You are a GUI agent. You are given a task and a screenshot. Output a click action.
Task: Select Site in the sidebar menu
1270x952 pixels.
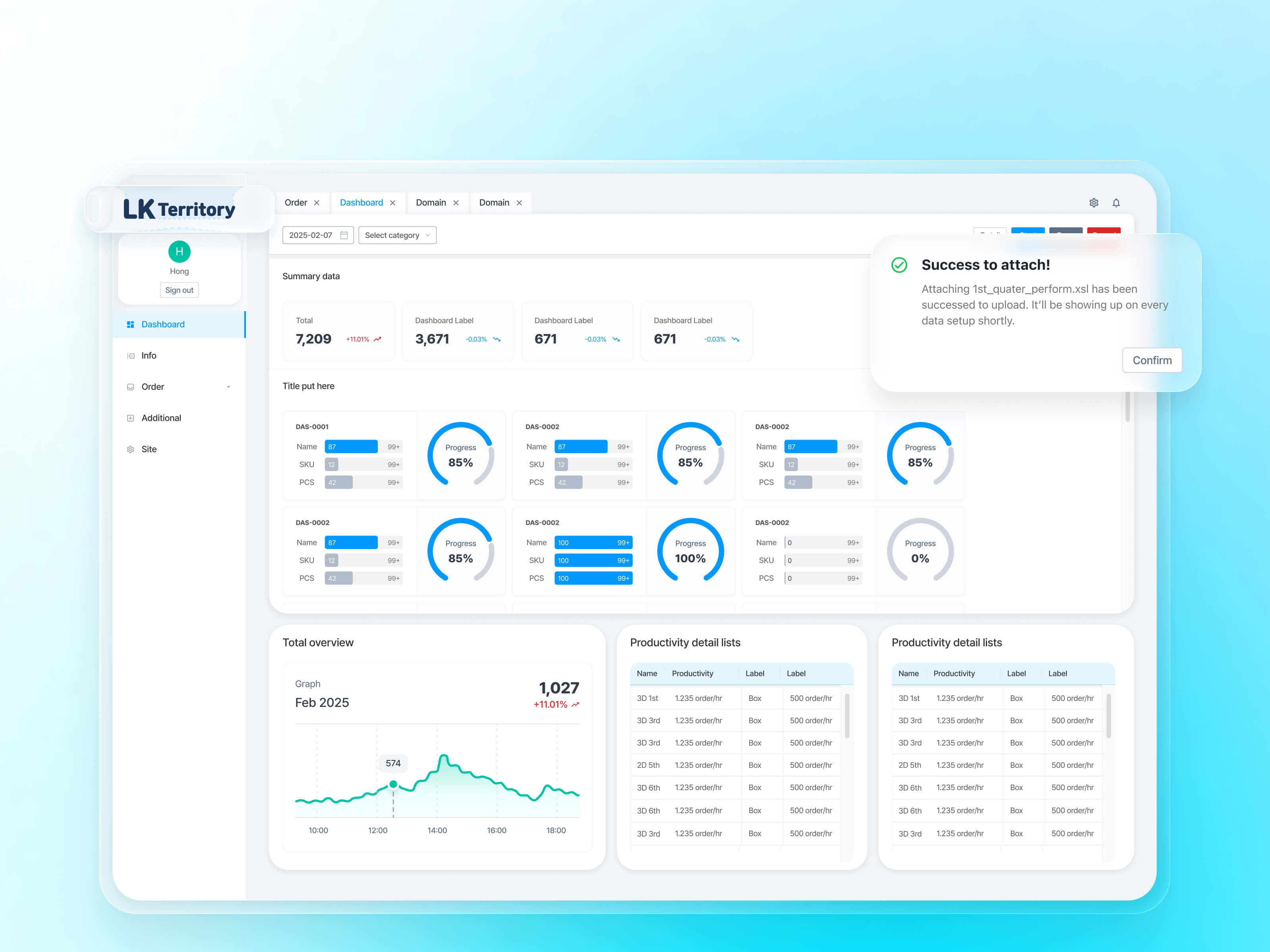tap(179, 449)
